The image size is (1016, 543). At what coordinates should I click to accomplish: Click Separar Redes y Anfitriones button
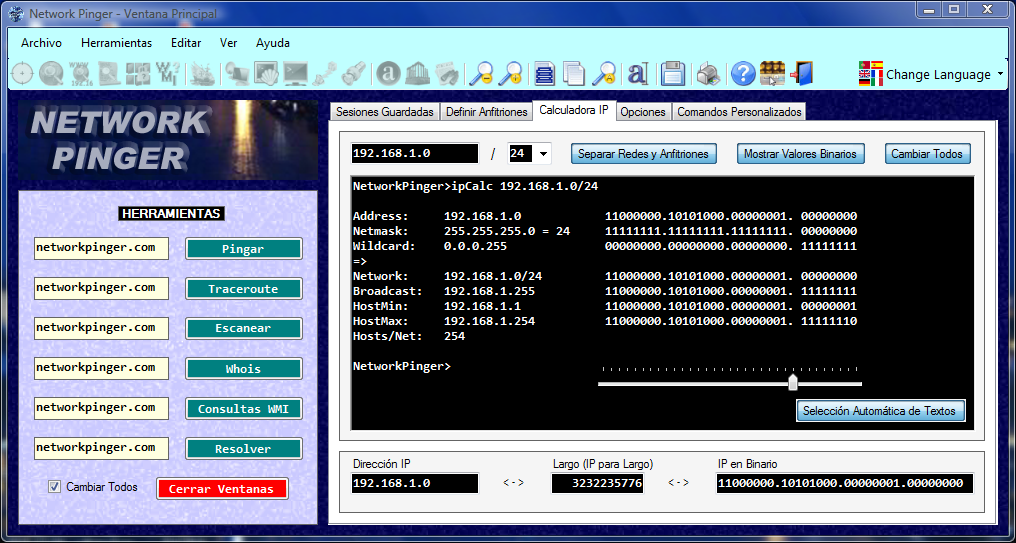643,154
